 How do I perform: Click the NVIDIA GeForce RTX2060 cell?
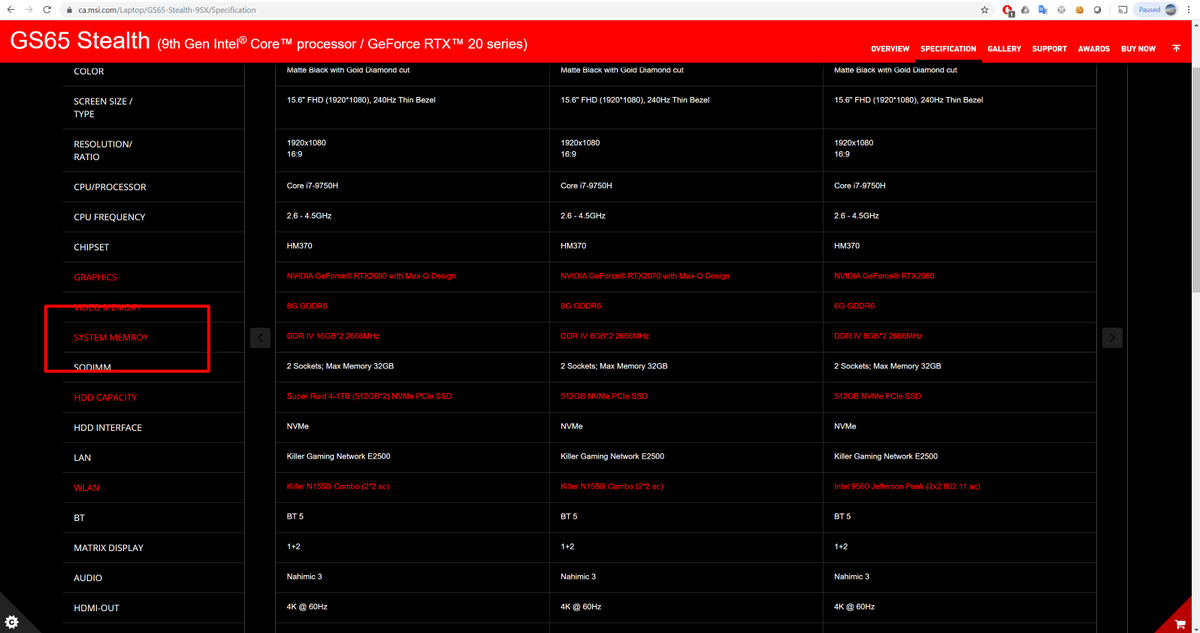click(x=884, y=276)
